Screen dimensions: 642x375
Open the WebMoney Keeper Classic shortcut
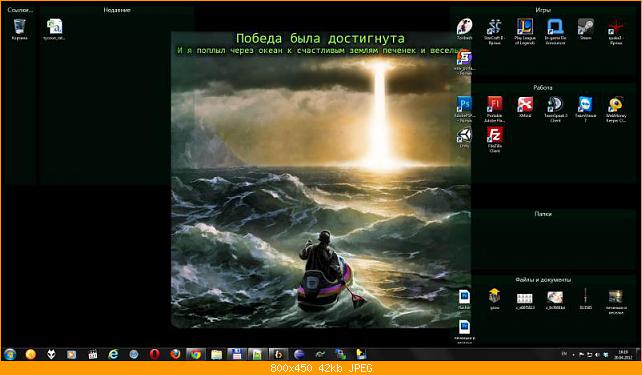point(616,109)
